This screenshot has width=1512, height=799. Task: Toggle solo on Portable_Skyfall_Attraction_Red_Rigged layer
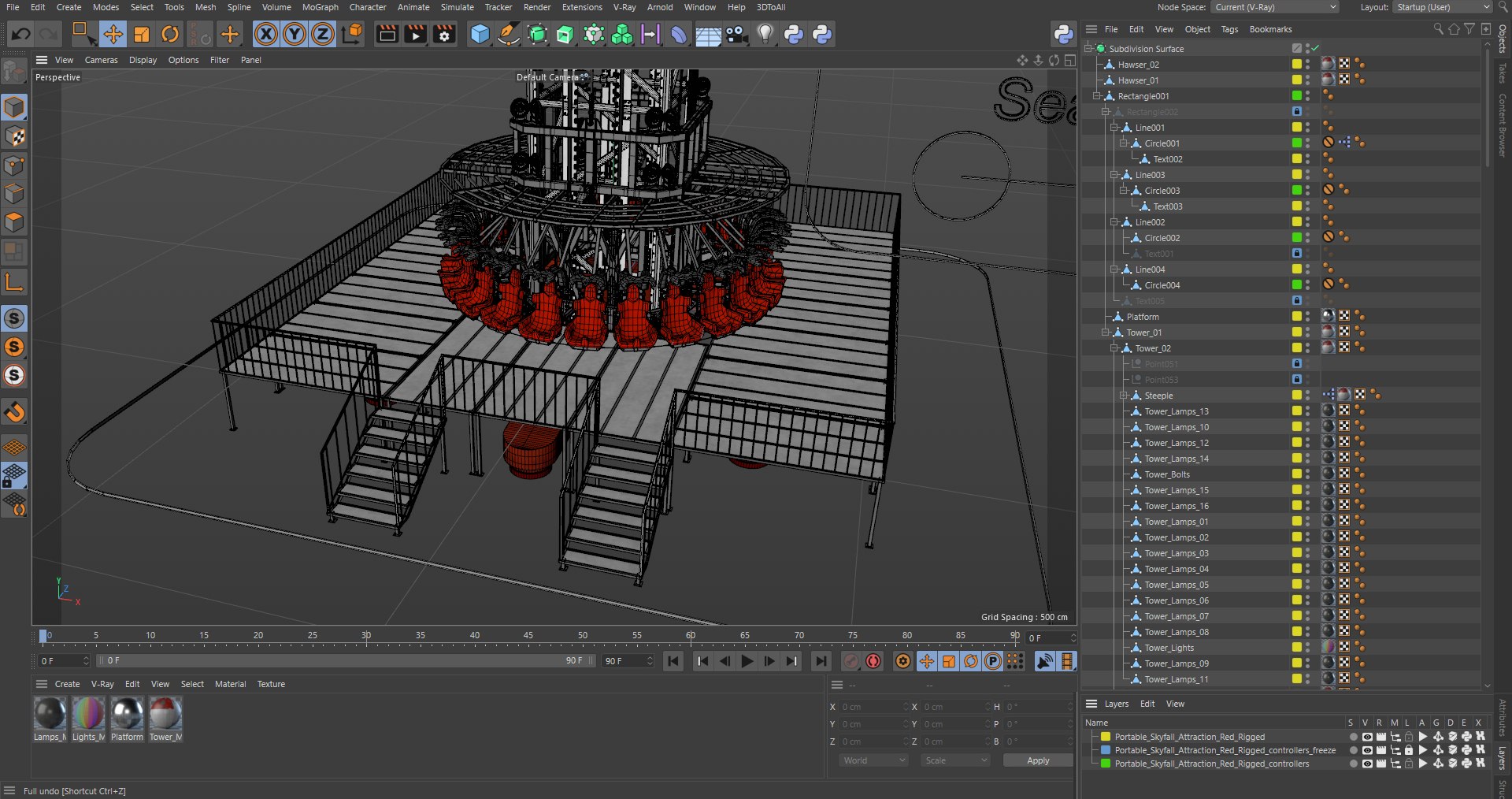click(x=1353, y=738)
